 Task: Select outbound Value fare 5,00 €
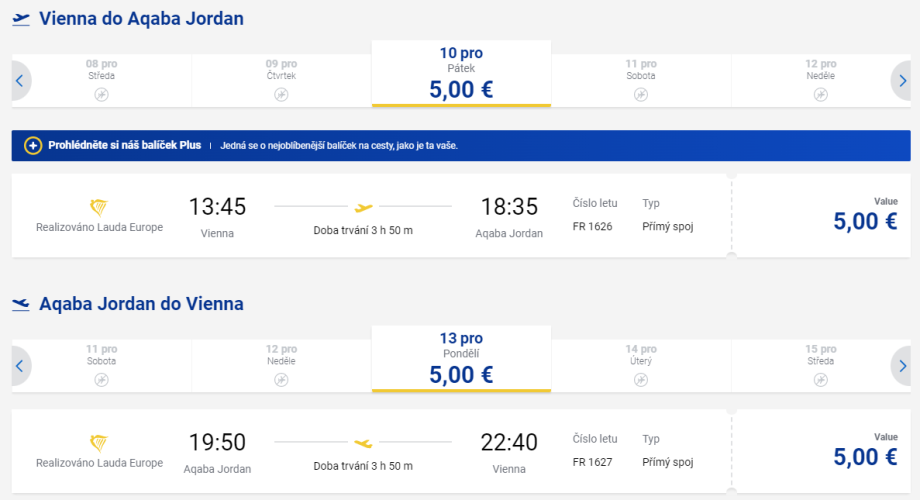click(x=865, y=216)
